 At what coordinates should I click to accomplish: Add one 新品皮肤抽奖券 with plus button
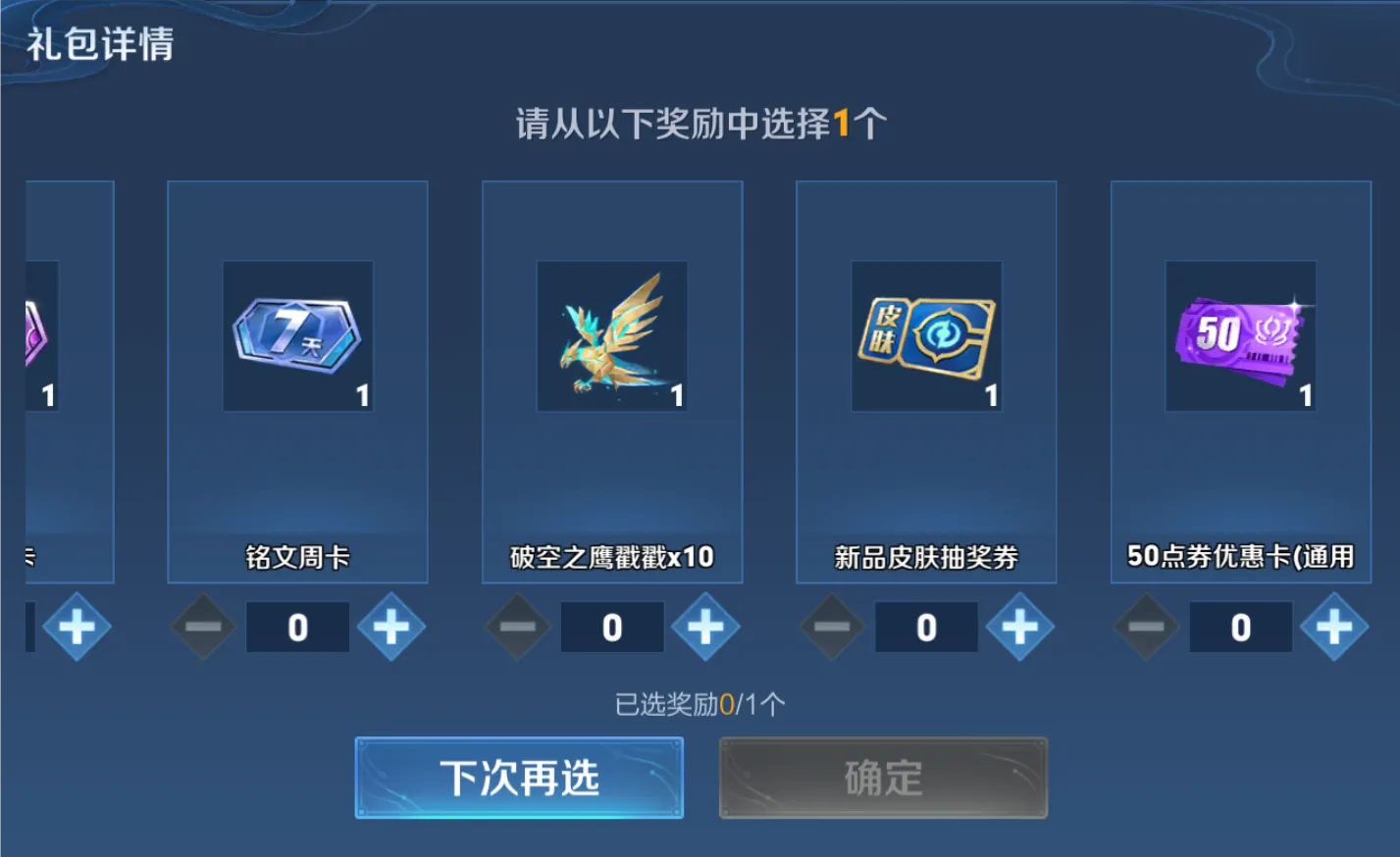pyautogui.click(x=1020, y=627)
